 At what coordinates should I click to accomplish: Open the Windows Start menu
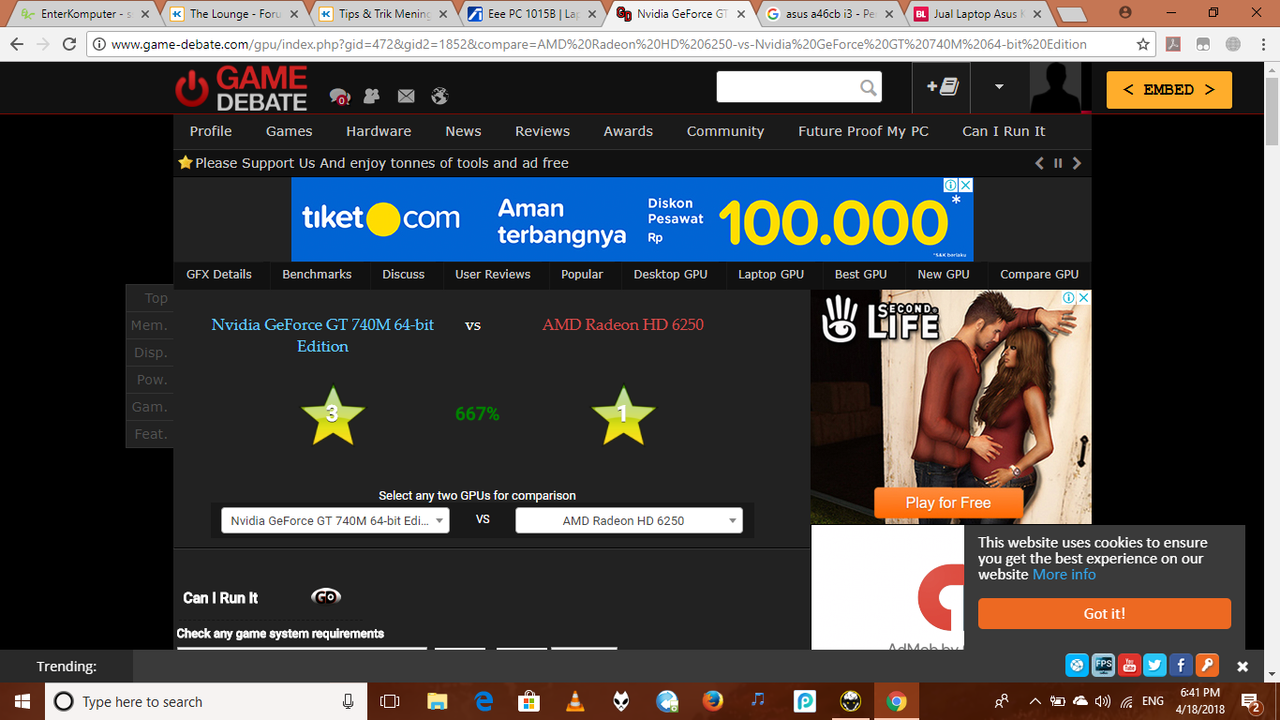[x=22, y=701]
